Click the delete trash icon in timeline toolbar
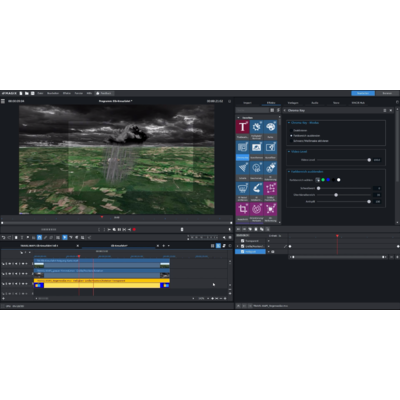 pyautogui.click(x=16, y=237)
